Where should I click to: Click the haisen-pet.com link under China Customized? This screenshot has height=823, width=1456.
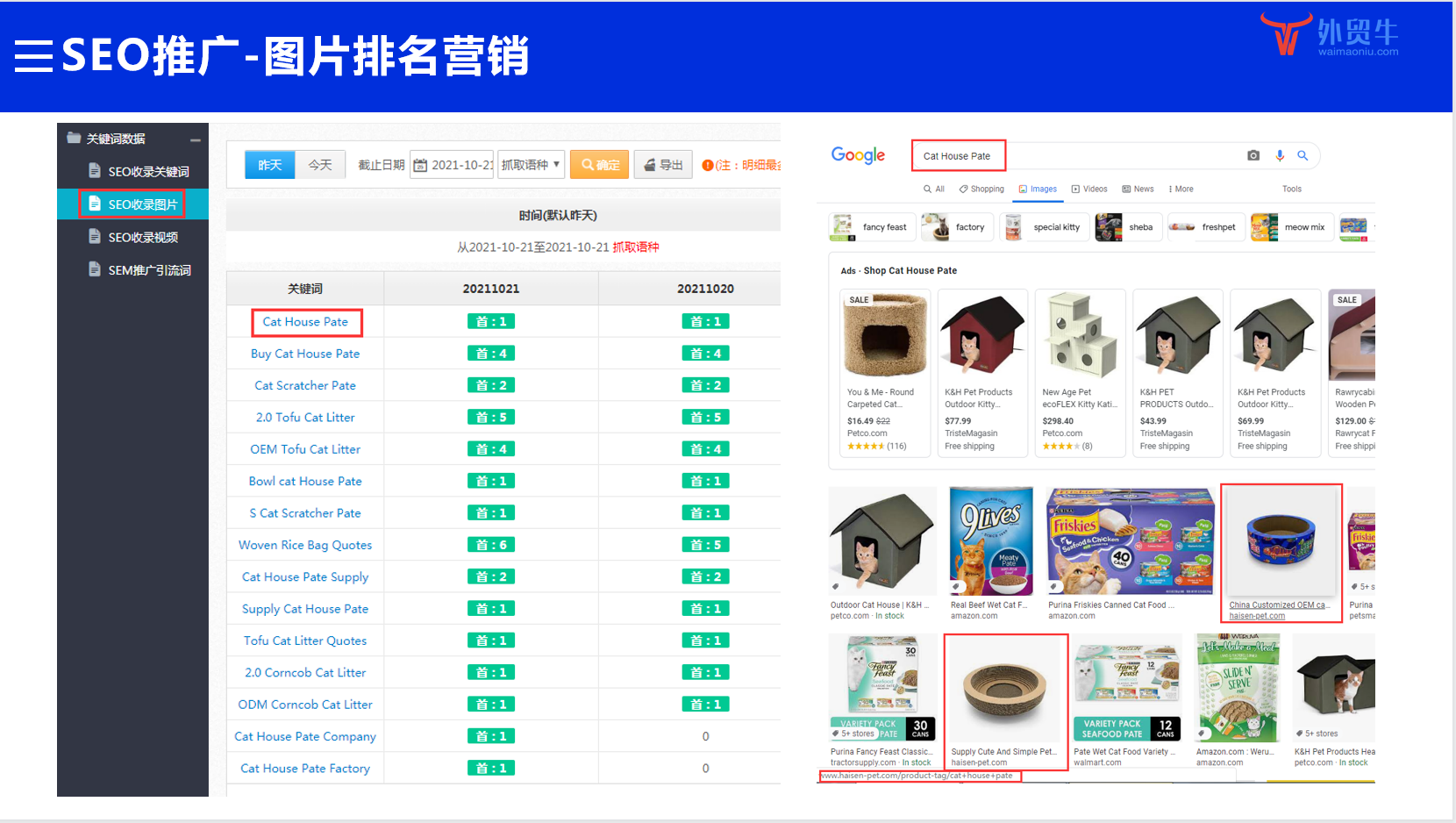coord(1257,616)
